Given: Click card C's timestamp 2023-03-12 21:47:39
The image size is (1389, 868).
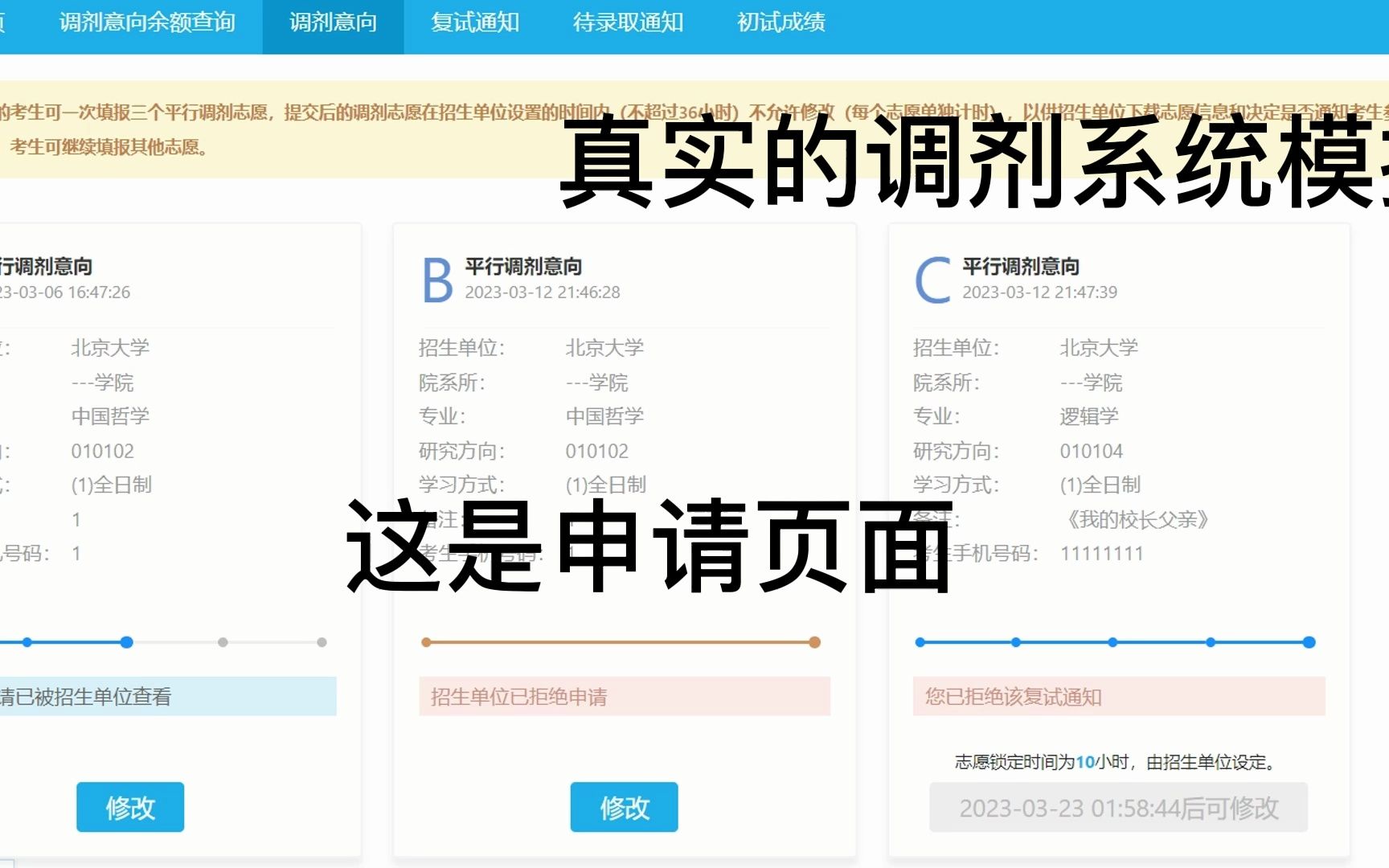Looking at the screenshot, I should (x=1039, y=292).
